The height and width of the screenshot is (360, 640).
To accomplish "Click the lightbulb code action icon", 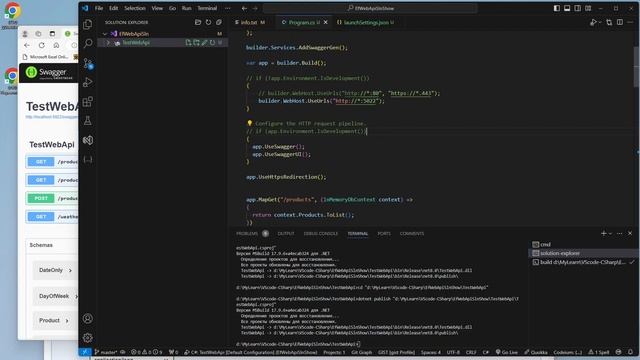I will click(249, 123).
